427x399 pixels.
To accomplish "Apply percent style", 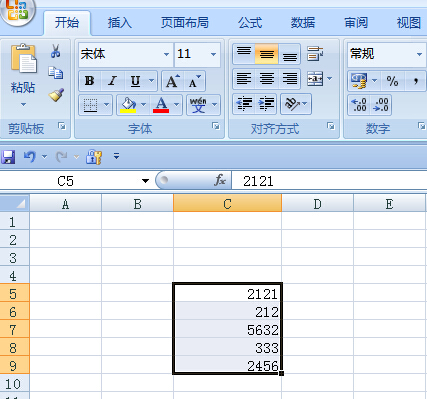I will pyautogui.click(x=392, y=81).
